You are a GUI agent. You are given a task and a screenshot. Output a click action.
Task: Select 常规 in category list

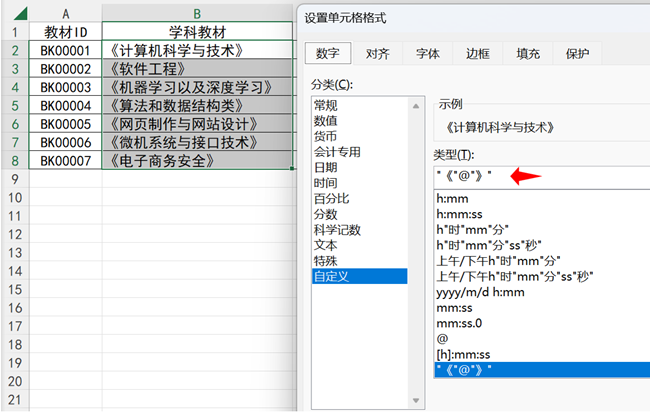[325, 105]
